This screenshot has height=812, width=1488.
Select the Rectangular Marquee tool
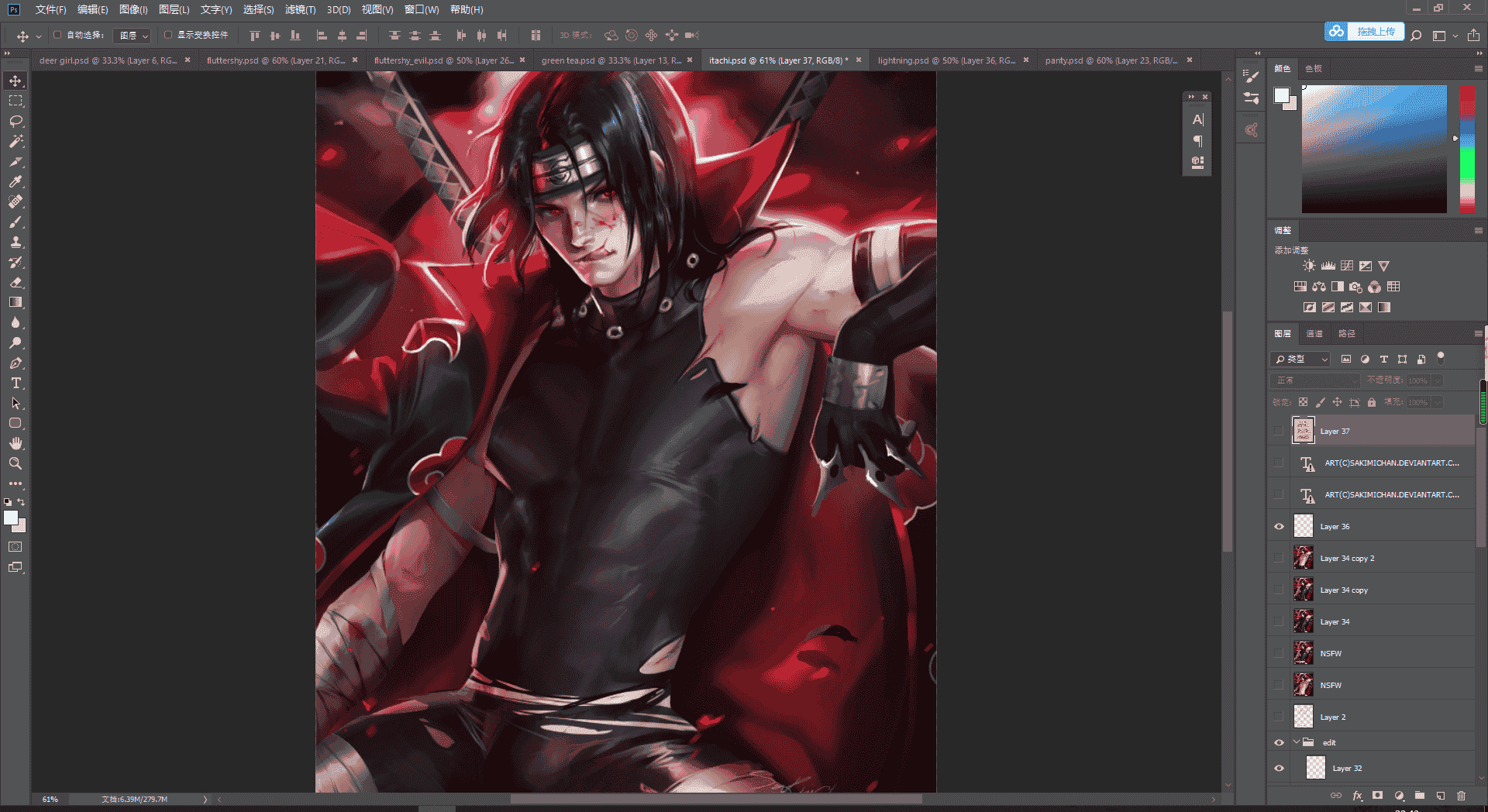point(15,101)
